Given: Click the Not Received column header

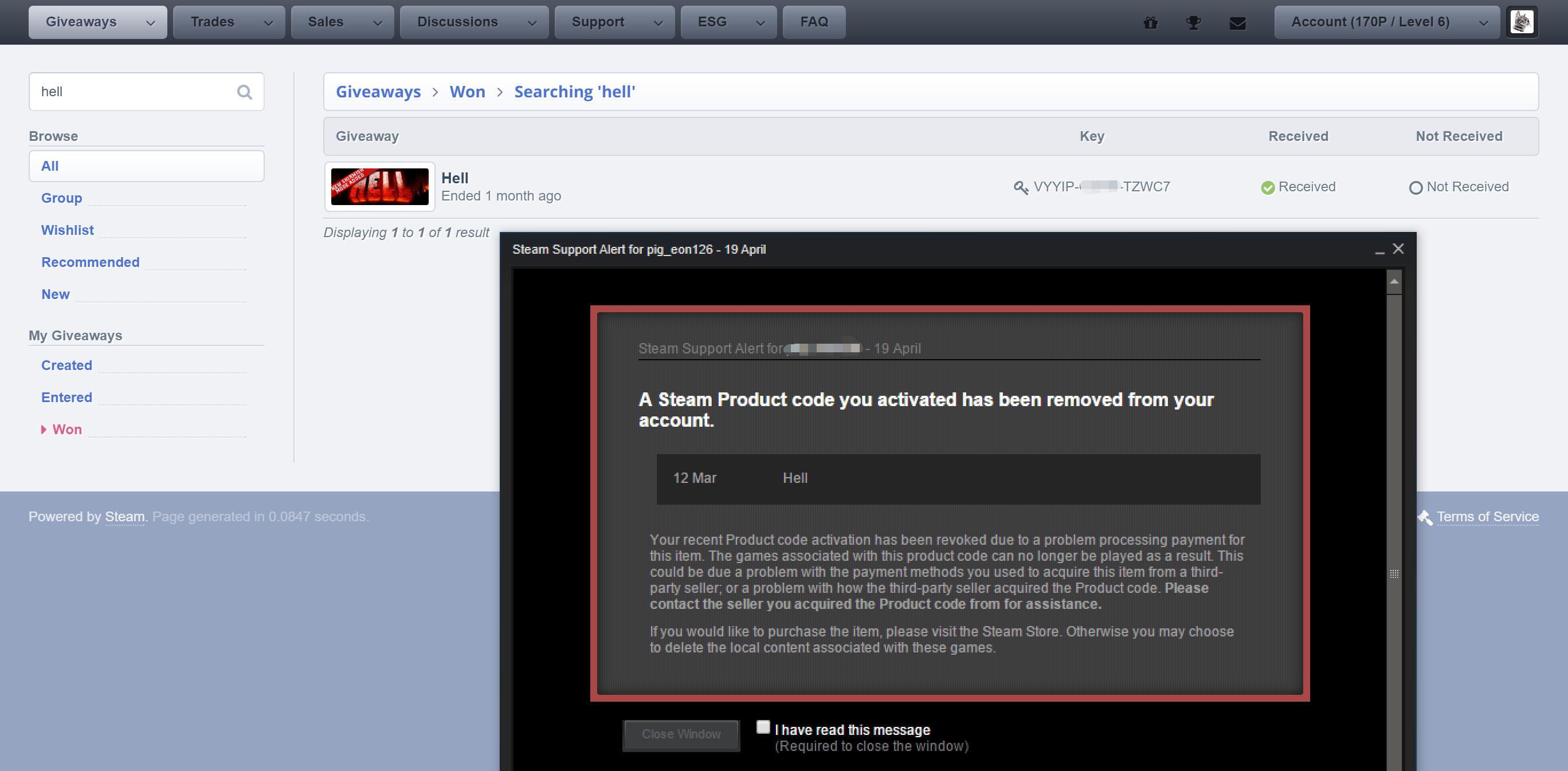Looking at the screenshot, I should [x=1459, y=137].
